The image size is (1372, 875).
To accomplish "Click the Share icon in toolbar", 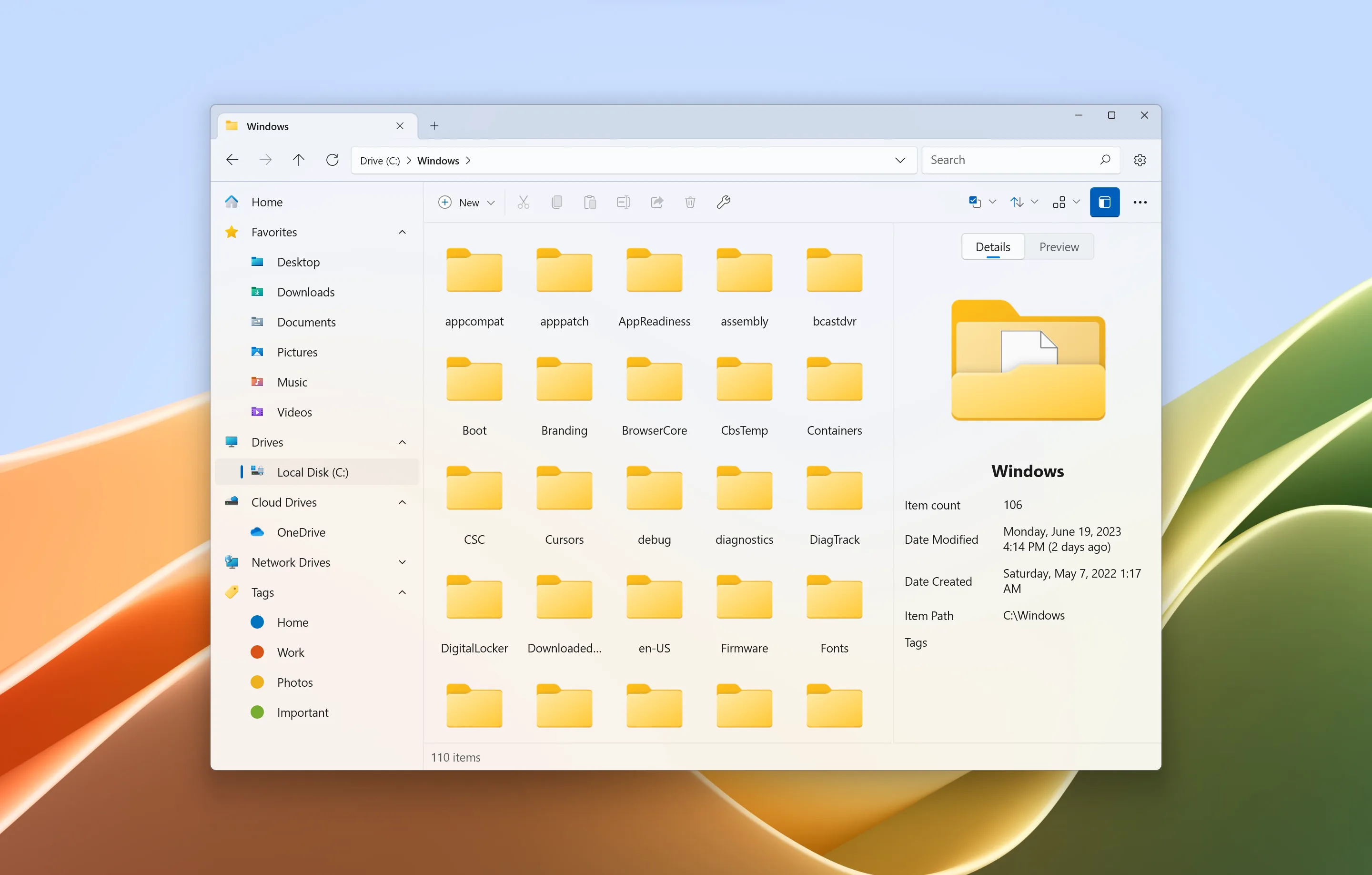I will (x=657, y=203).
